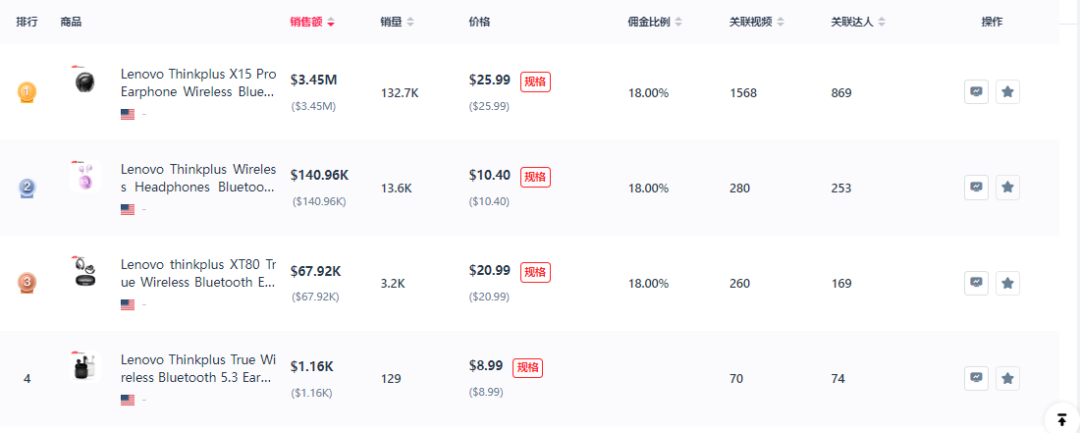Click 规格 tag next to $10.40
This screenshot has width=1080, height=433.
(x=535, y=178)
